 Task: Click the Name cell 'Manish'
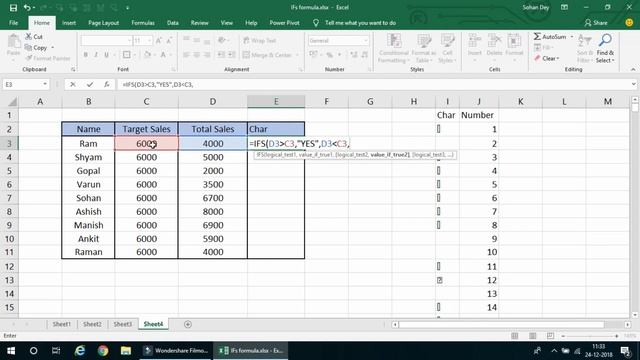coord(88,225)
